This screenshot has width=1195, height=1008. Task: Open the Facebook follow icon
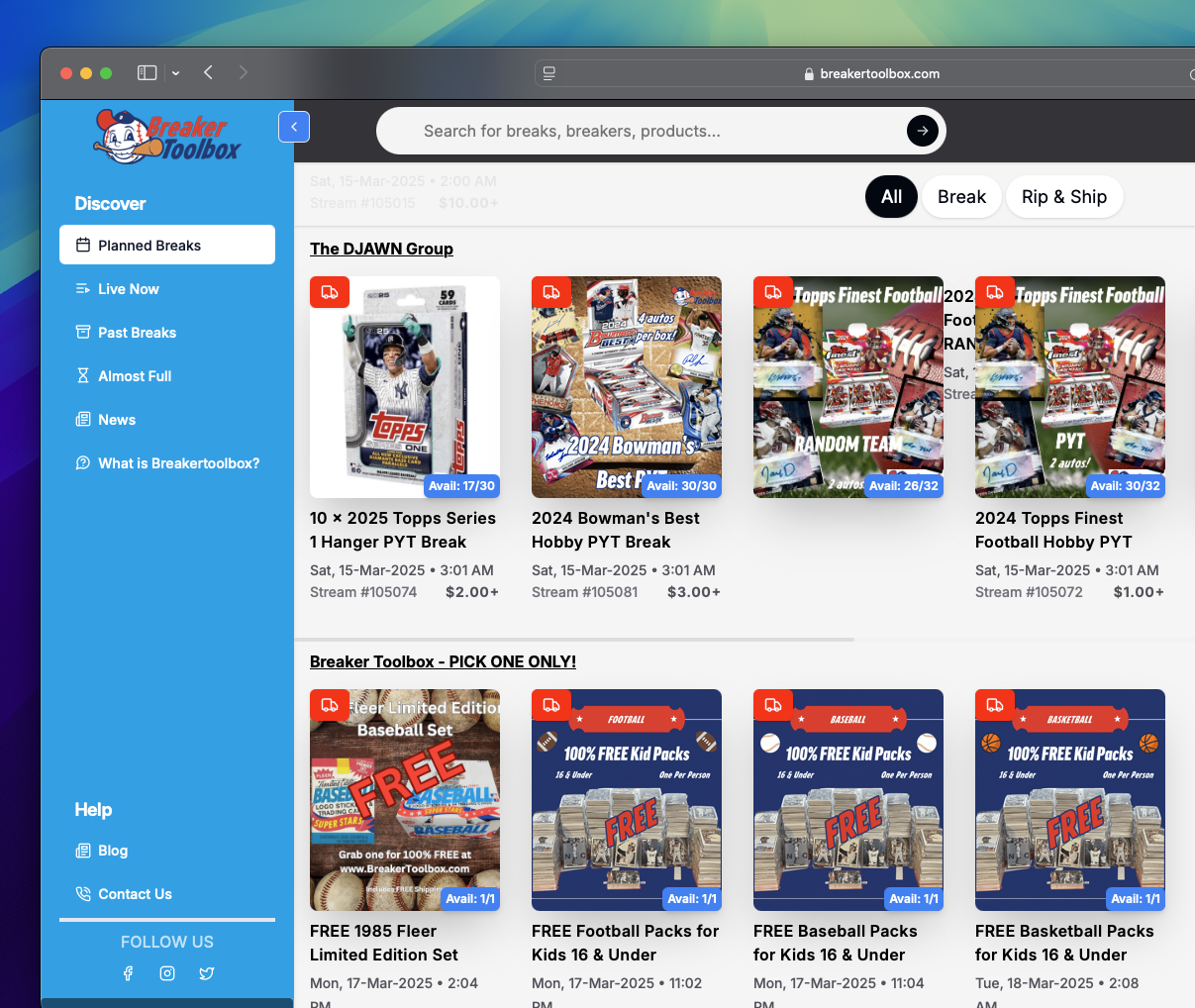tap(128, 973)
